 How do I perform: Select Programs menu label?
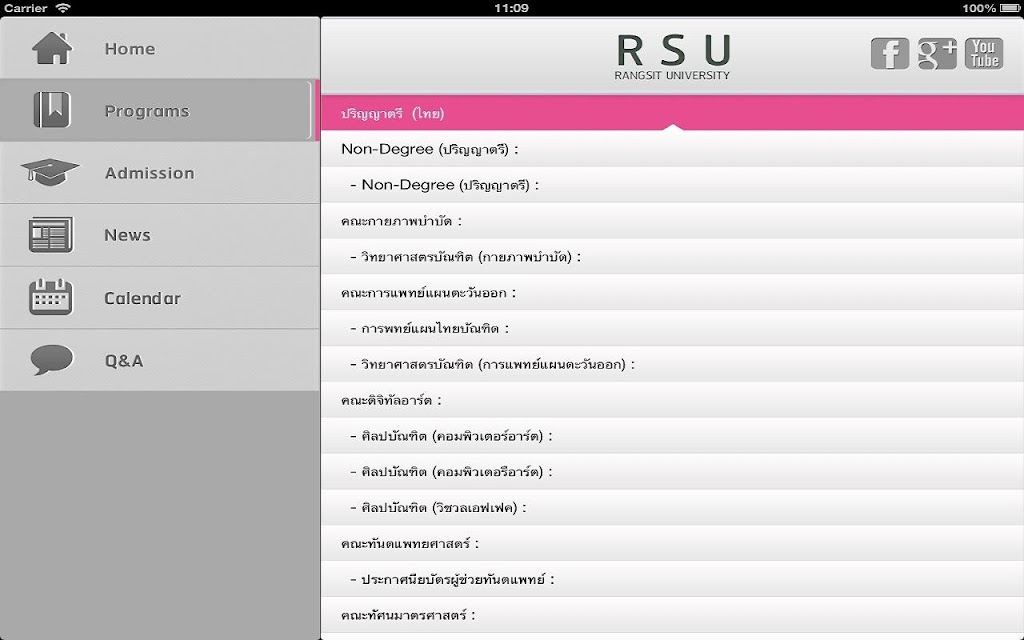[x=147, y=111]
